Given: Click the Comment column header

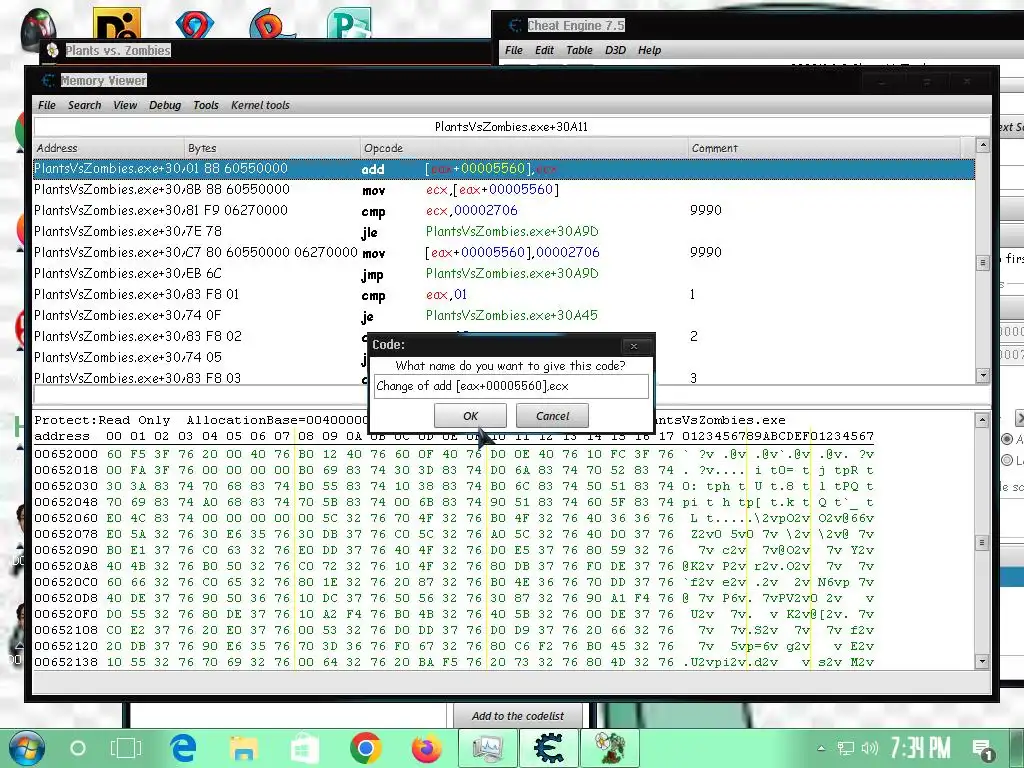Looking at the screenshot, I should point(824,148).
